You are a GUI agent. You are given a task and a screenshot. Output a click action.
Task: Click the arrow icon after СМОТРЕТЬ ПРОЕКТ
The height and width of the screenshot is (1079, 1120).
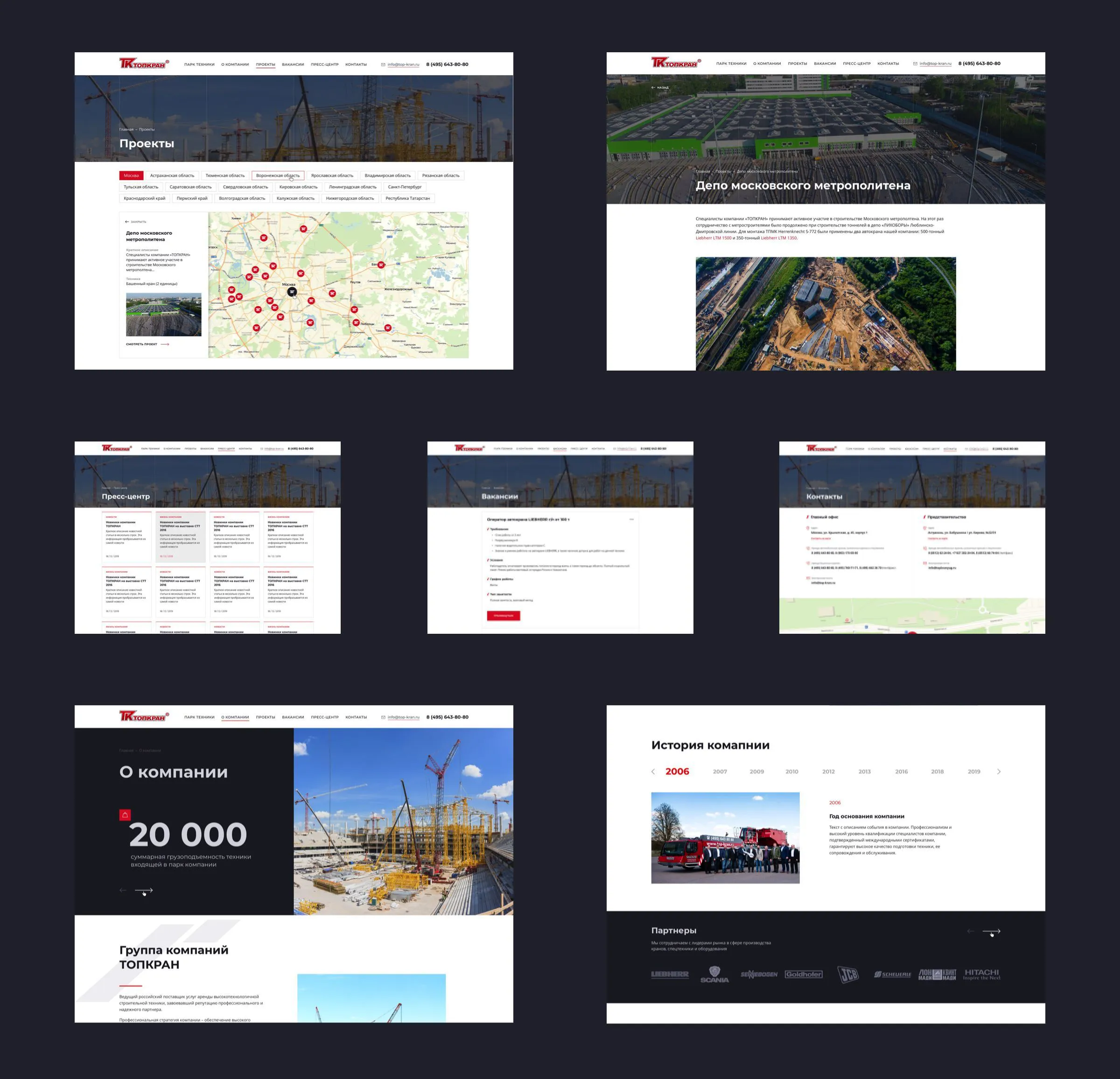tap(165, 344)
